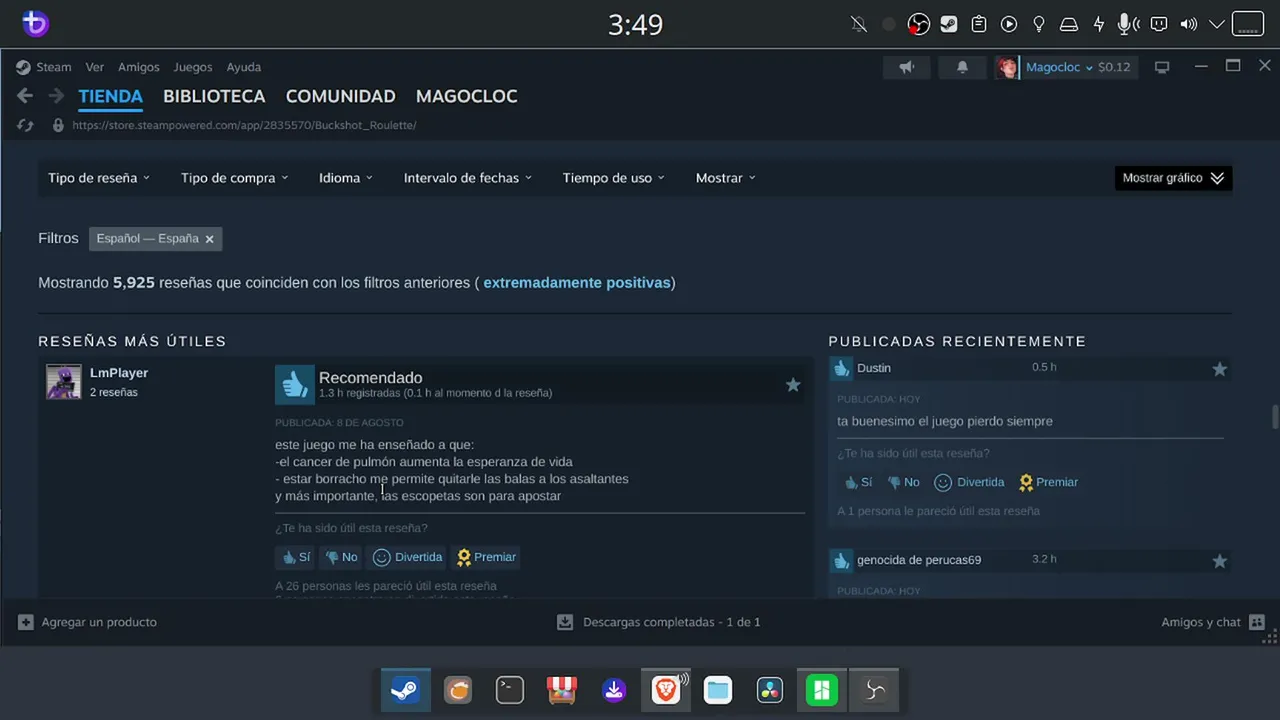Click the star on genocida de perucas69's review
1280x720 pixels.
point(1220,561)
